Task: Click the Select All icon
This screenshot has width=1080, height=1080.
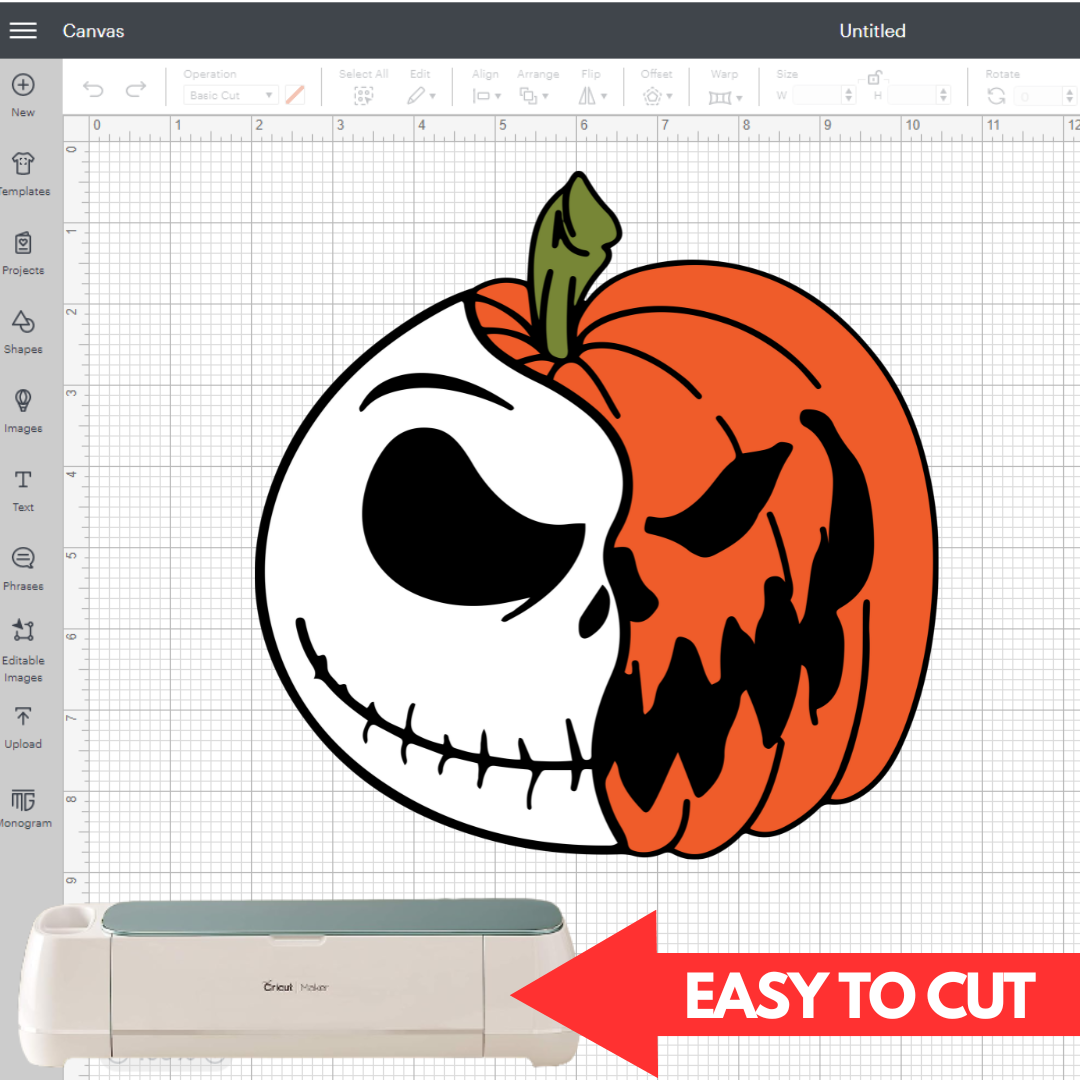Action: click(364, 96)
